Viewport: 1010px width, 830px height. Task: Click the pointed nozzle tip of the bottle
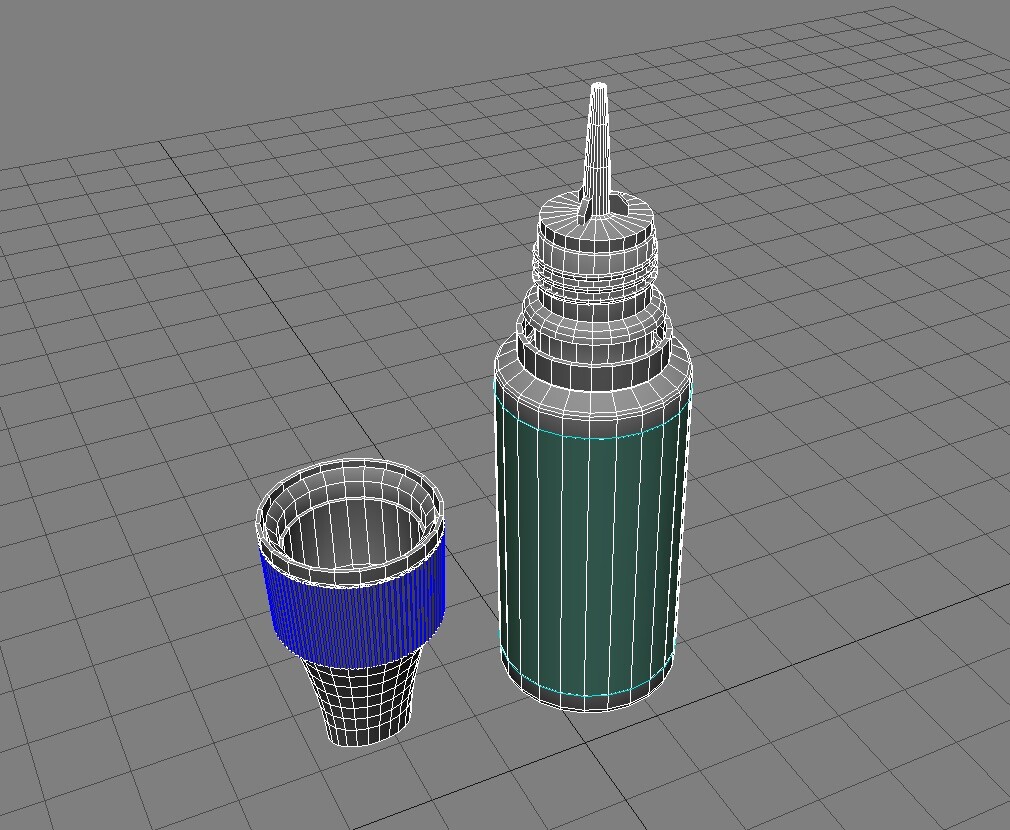(x=598, y=147)
